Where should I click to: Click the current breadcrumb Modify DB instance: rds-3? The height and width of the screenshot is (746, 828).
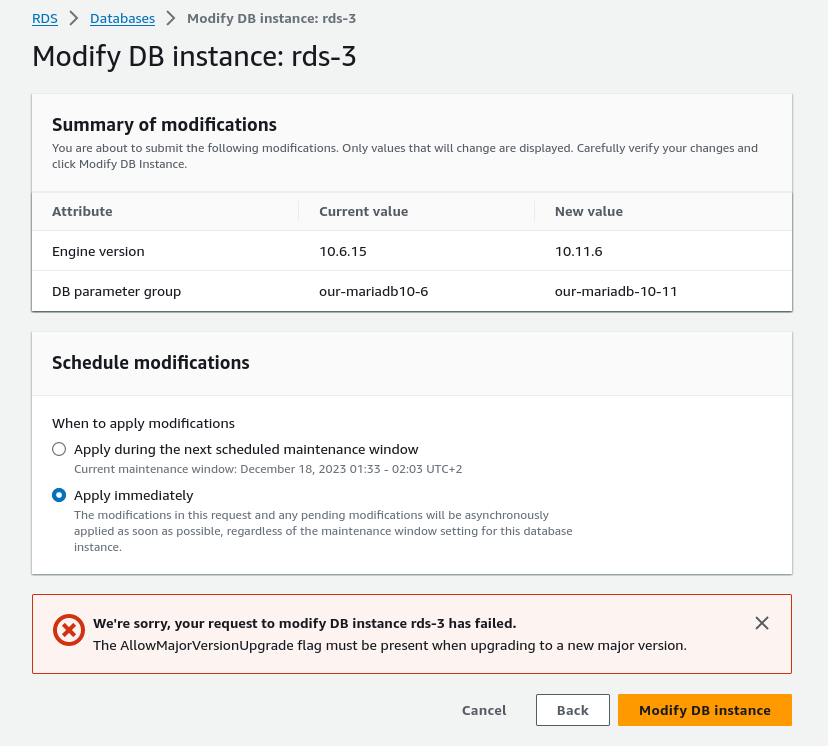point(271,18)
